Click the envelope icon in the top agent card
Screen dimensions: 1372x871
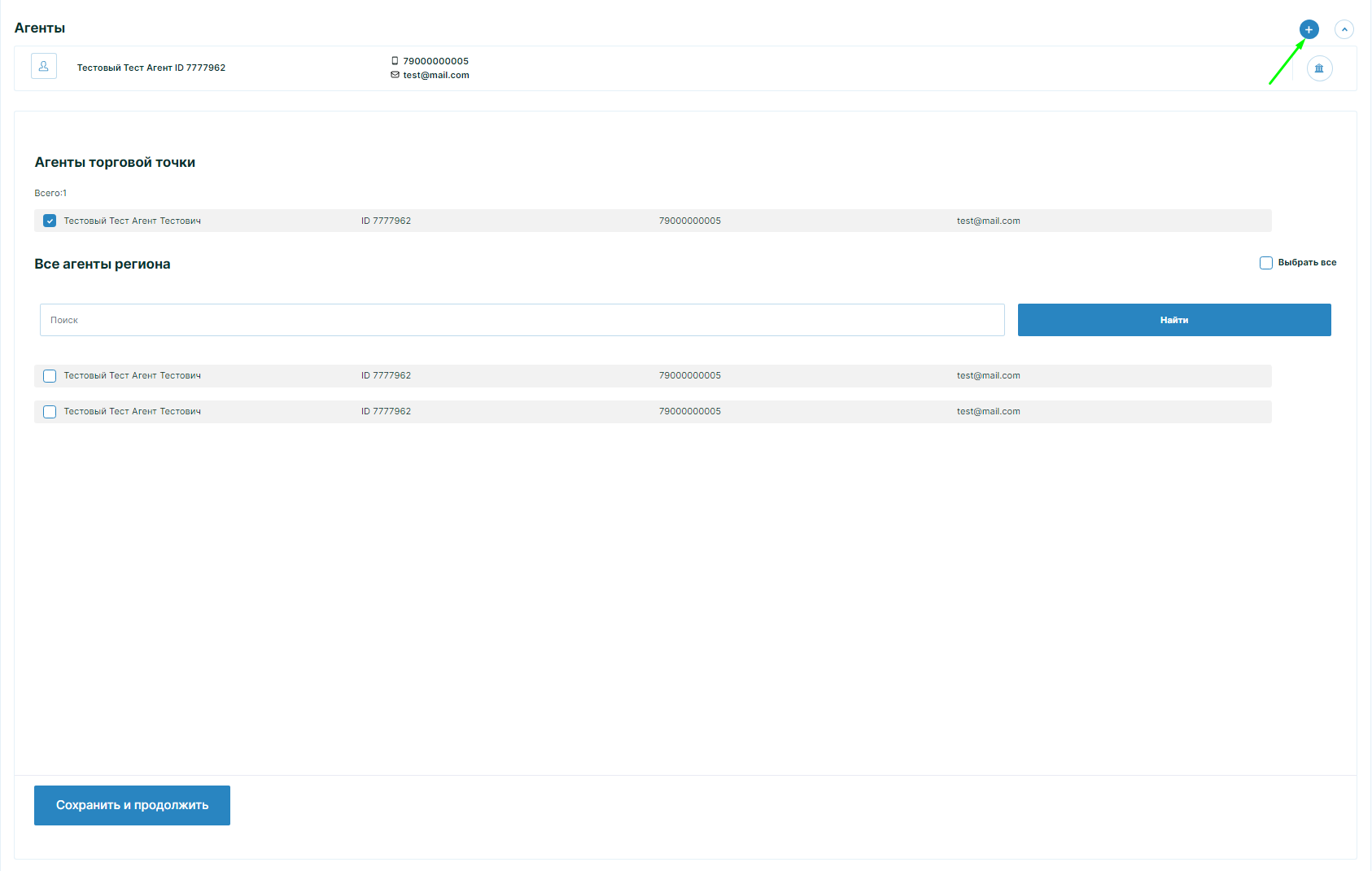(x=395, y=75)
